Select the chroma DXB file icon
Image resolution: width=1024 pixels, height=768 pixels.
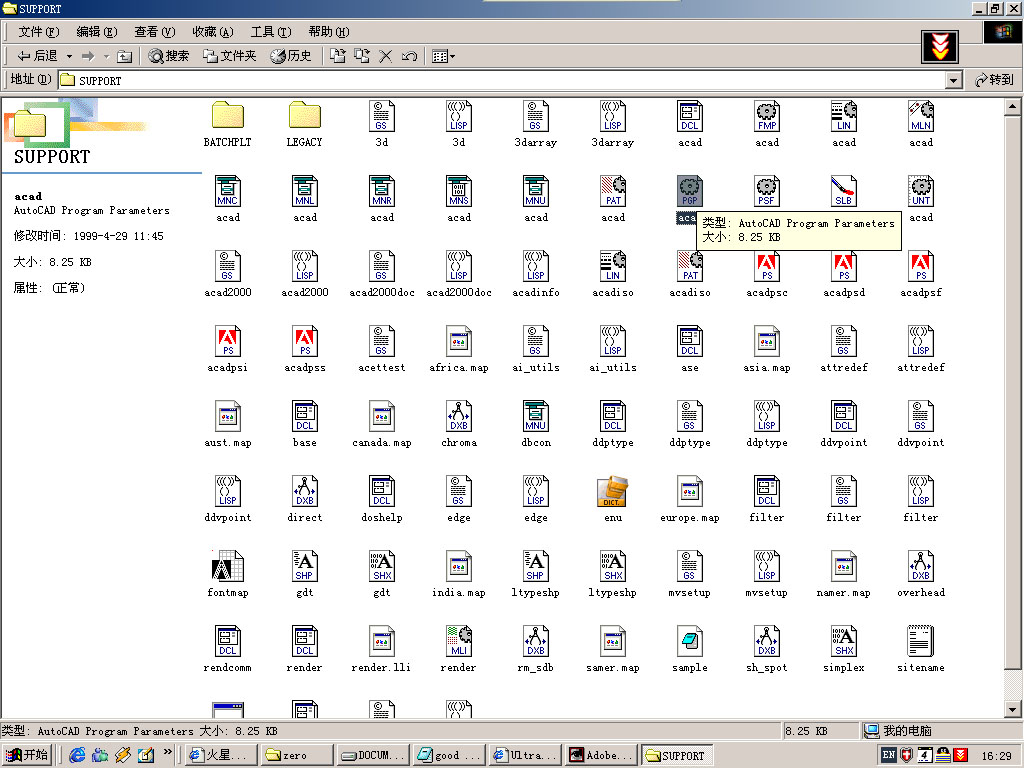[459, 416]
